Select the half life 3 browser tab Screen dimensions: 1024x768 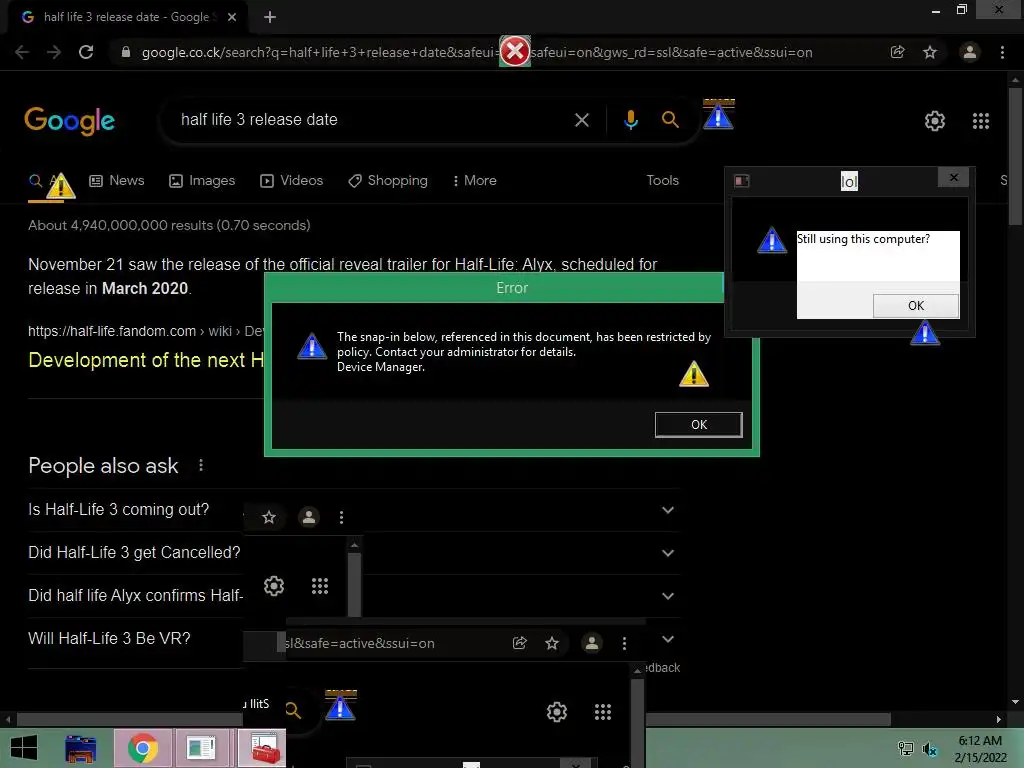click(126, 17)
